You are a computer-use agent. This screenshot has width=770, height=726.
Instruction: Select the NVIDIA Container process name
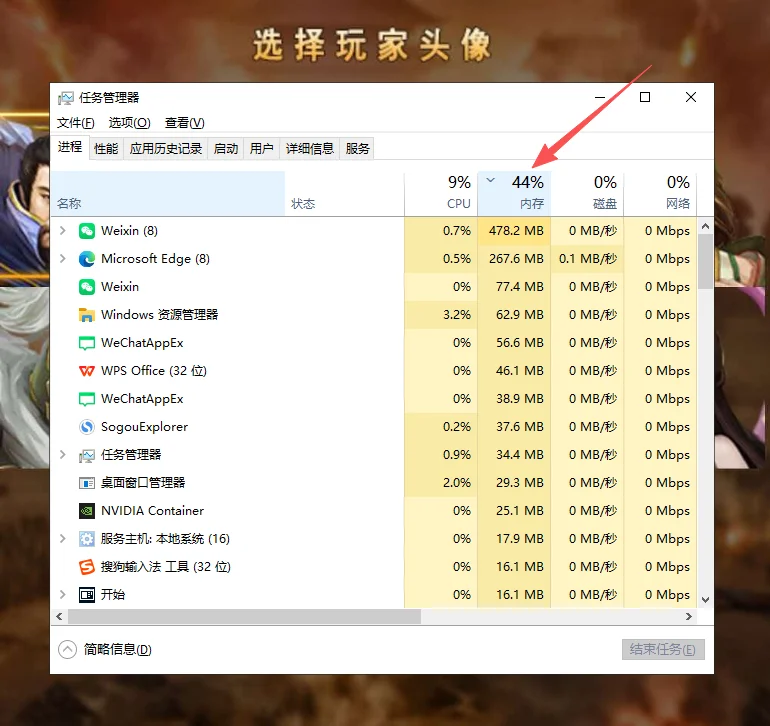point(152,511)
